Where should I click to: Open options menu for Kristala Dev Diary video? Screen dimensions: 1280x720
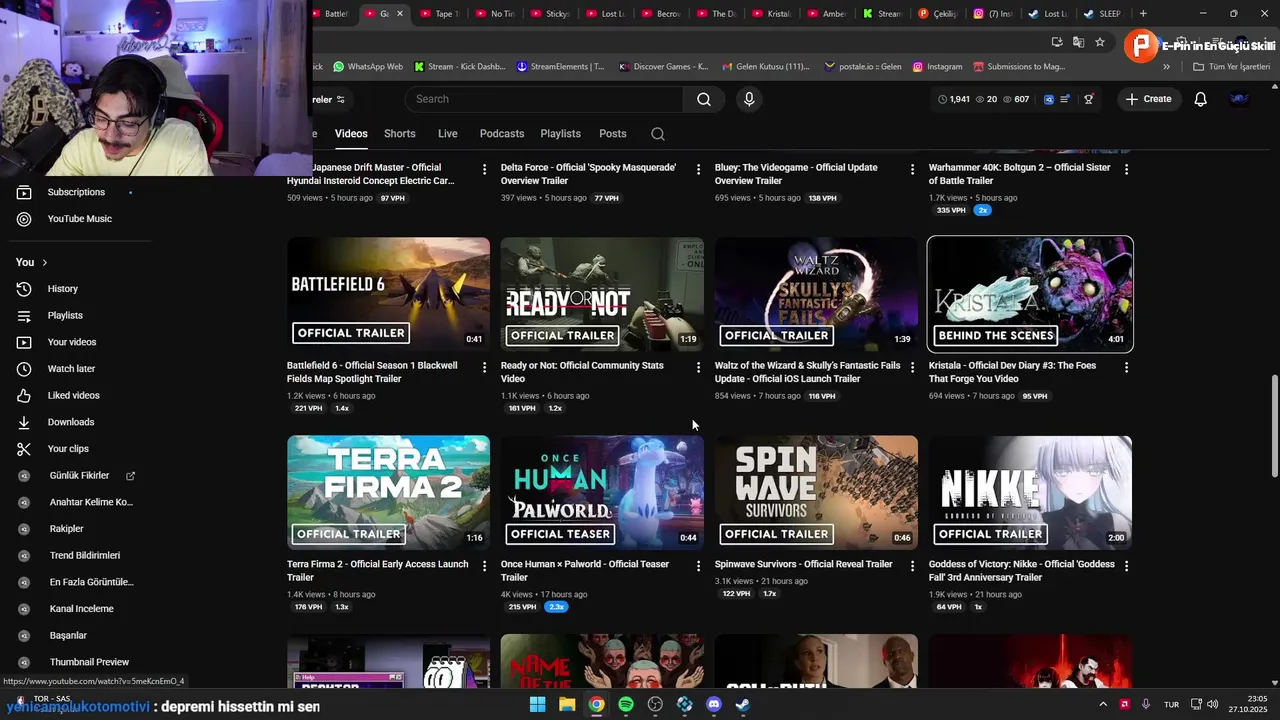coord(1126,367)
